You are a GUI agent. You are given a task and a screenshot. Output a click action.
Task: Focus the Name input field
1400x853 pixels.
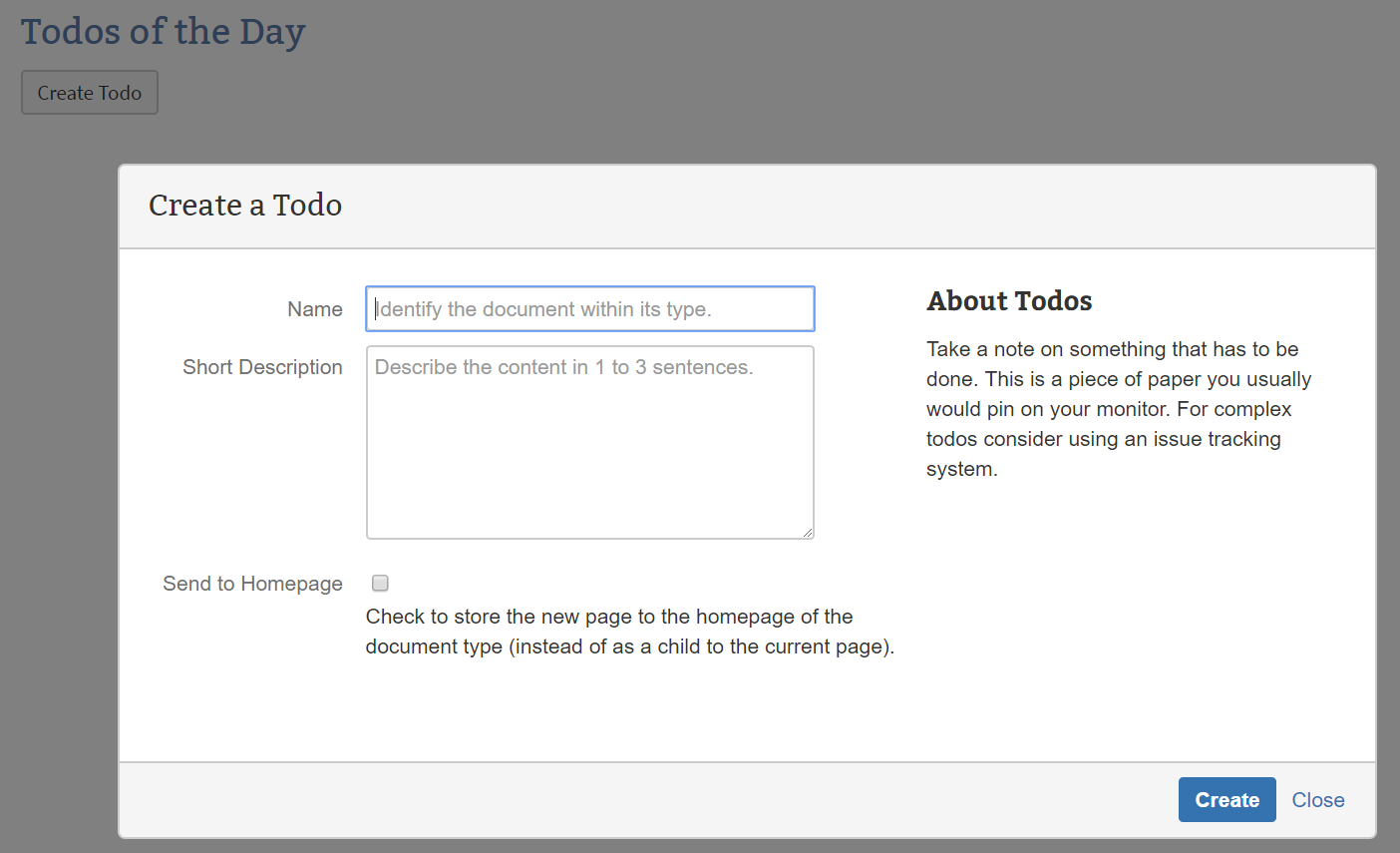point(589,309)
